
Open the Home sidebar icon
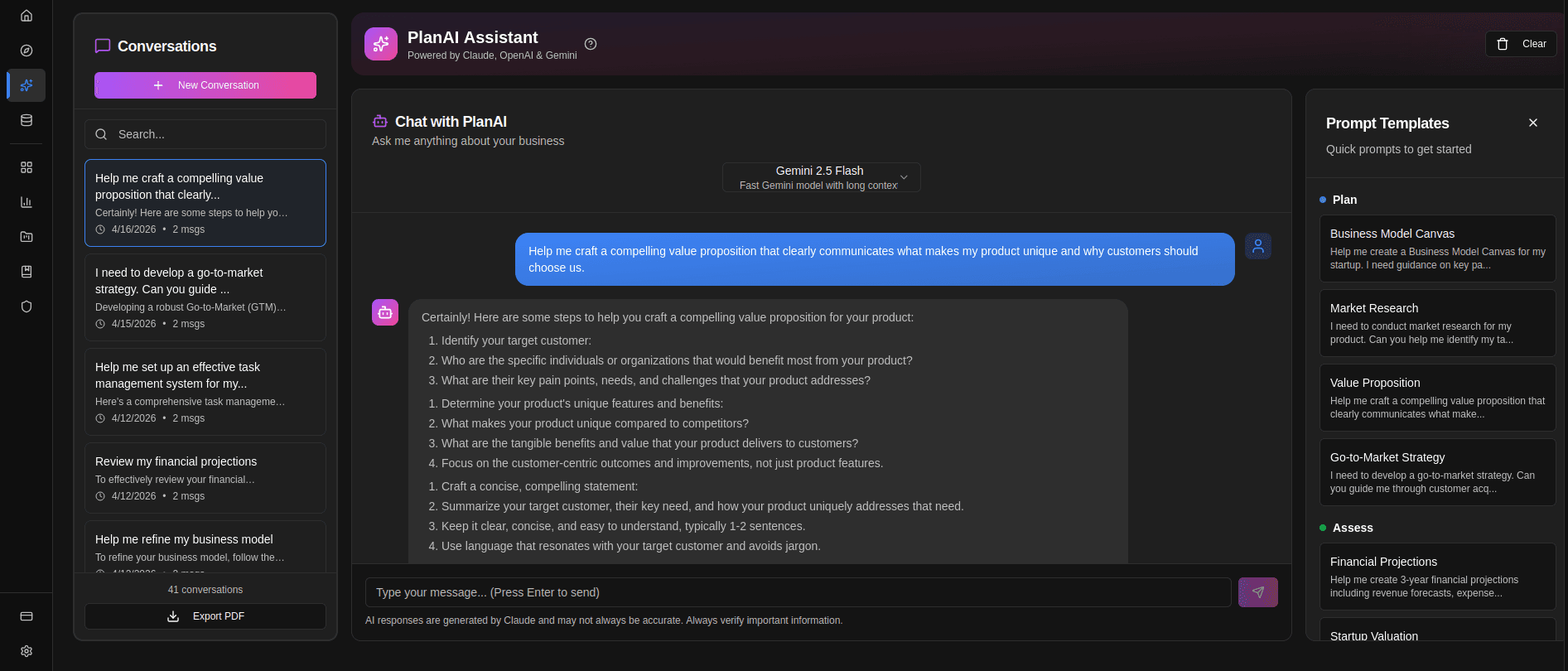pos(26,15)
